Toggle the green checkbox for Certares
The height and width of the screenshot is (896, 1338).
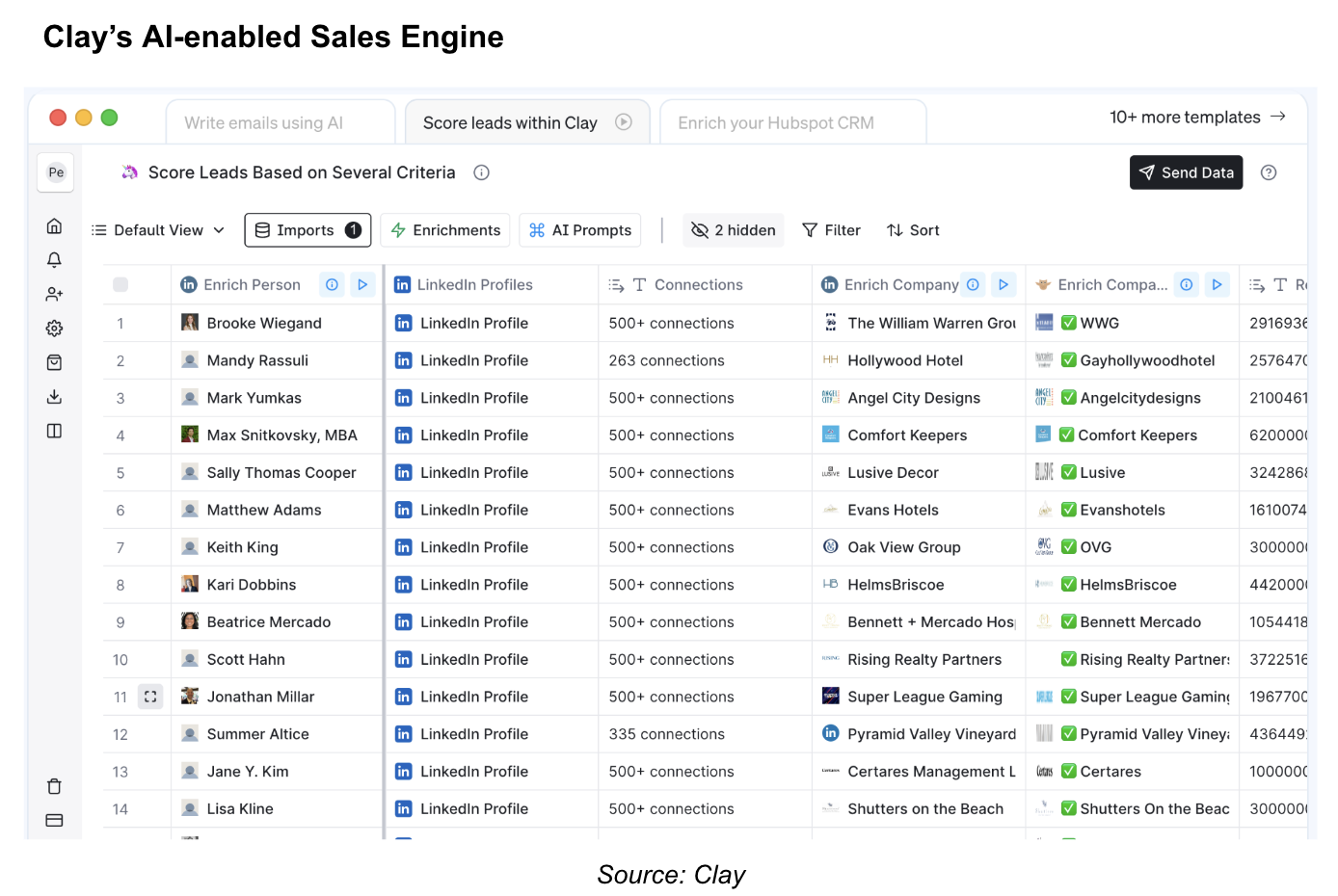click(1069, 772)
